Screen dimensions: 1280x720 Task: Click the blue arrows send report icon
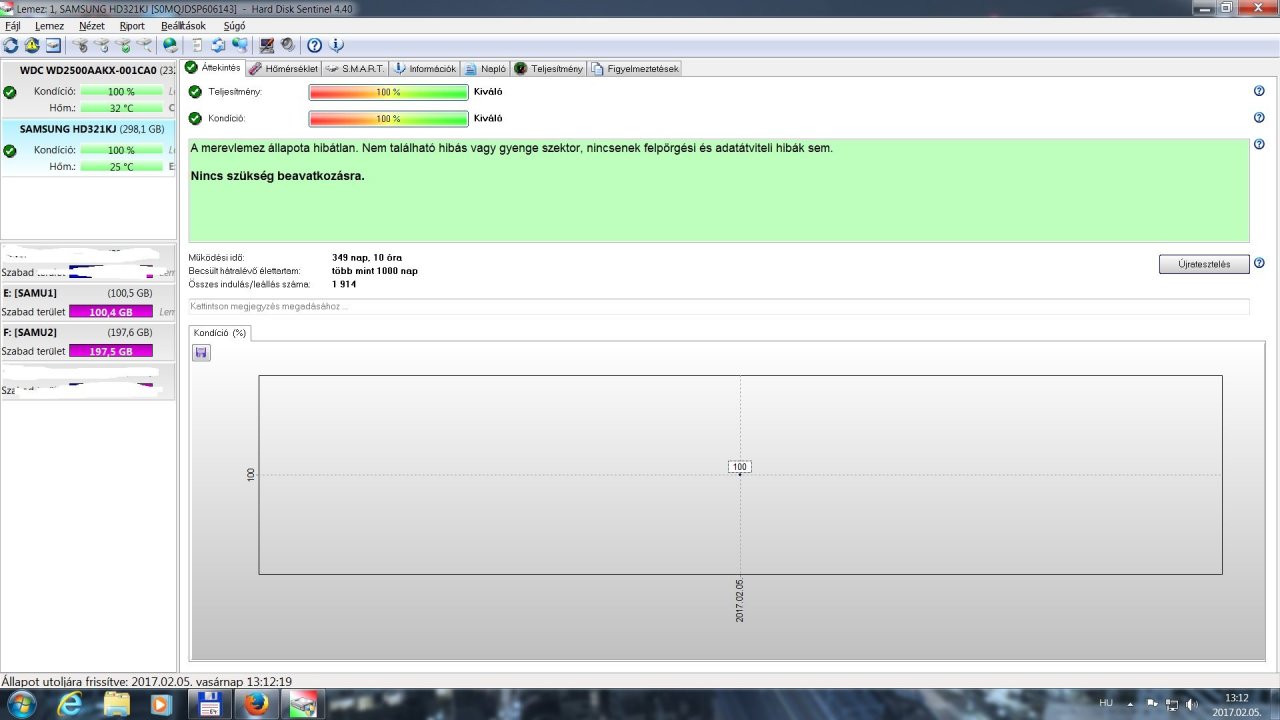tap(218, 45)
